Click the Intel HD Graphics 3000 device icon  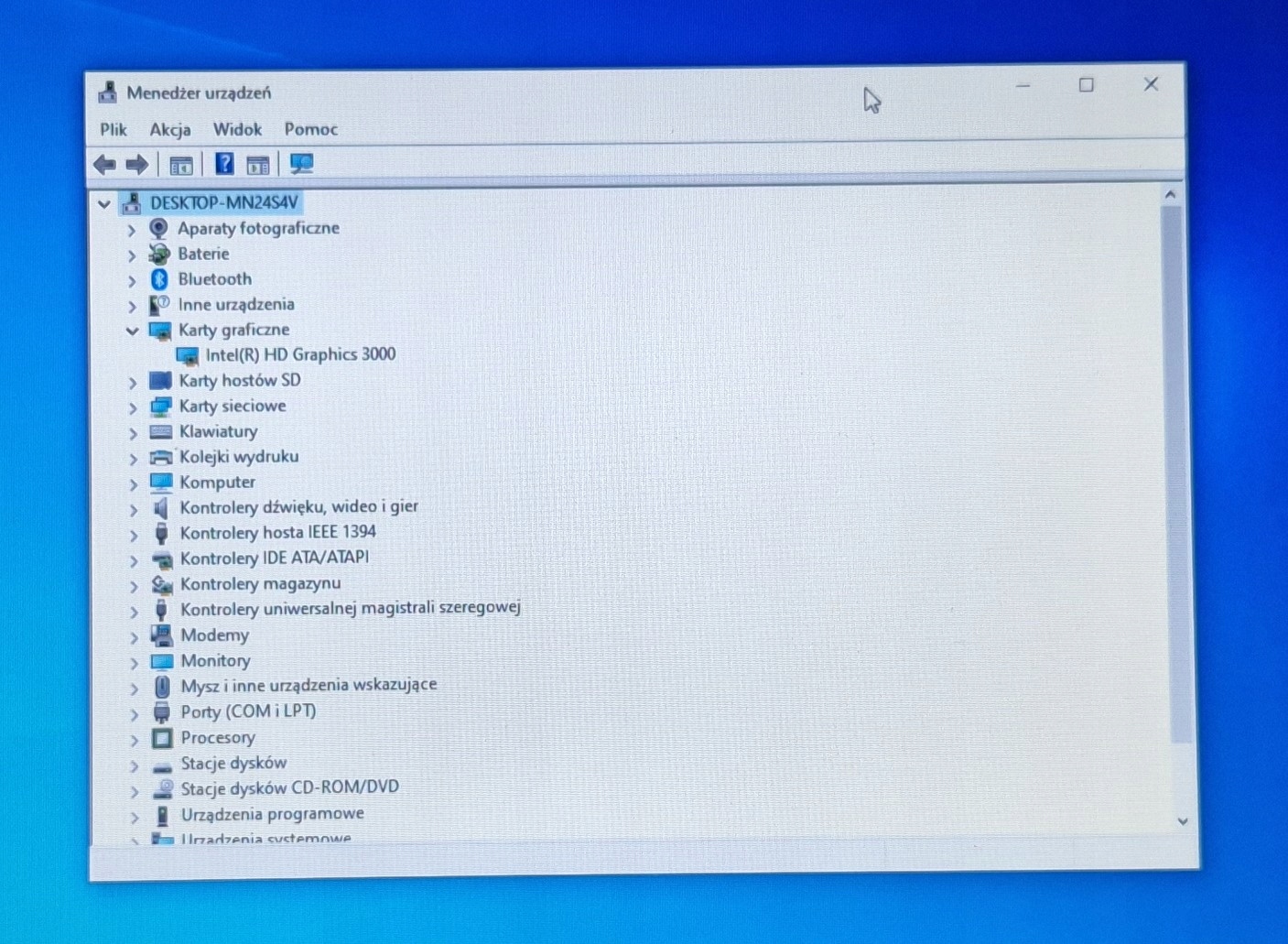(188, 355)
